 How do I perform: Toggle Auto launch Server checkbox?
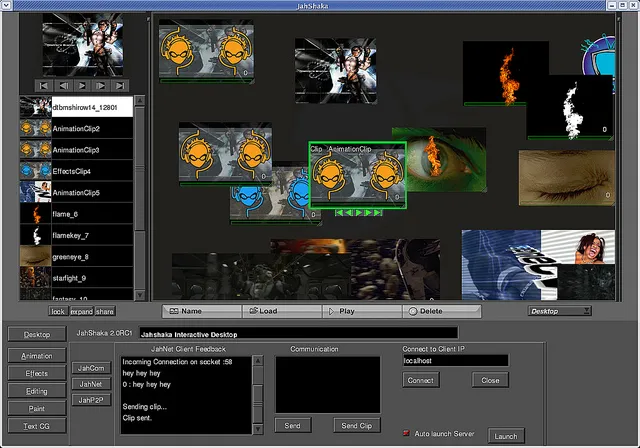[x=406, y=433]
